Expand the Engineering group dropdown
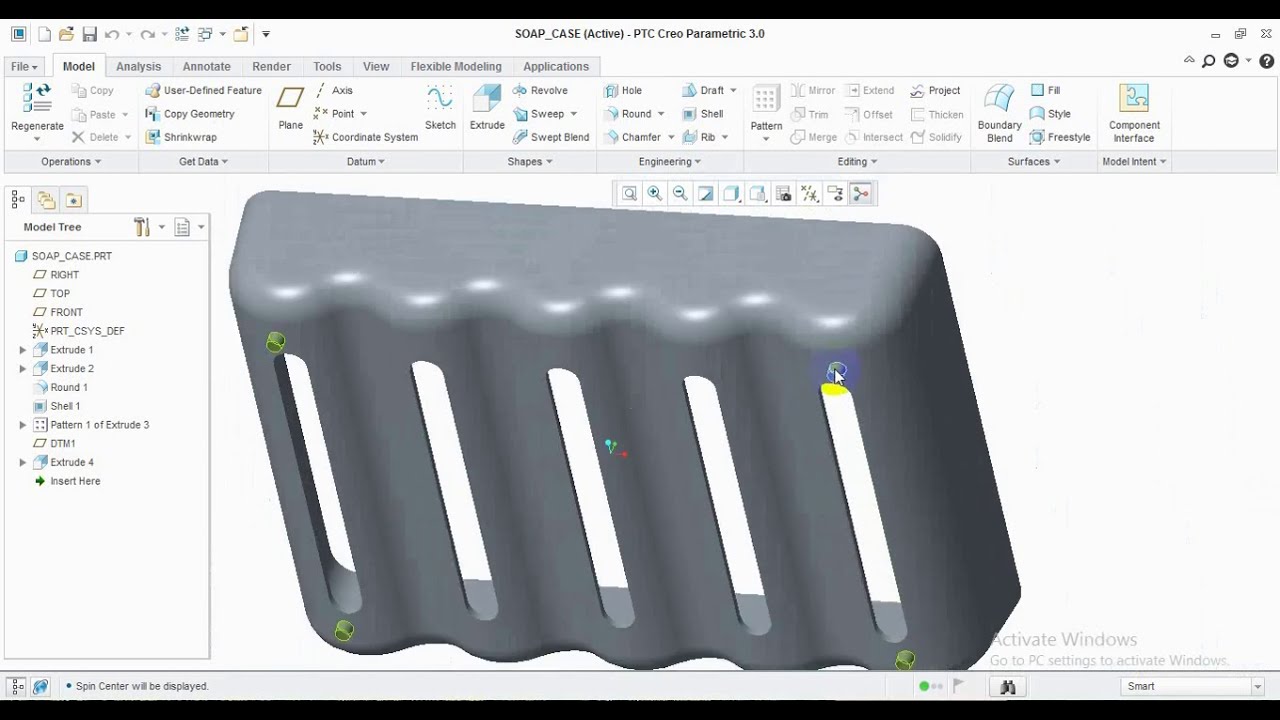The width and height of the screenshot is (1280, 720). 669,161
